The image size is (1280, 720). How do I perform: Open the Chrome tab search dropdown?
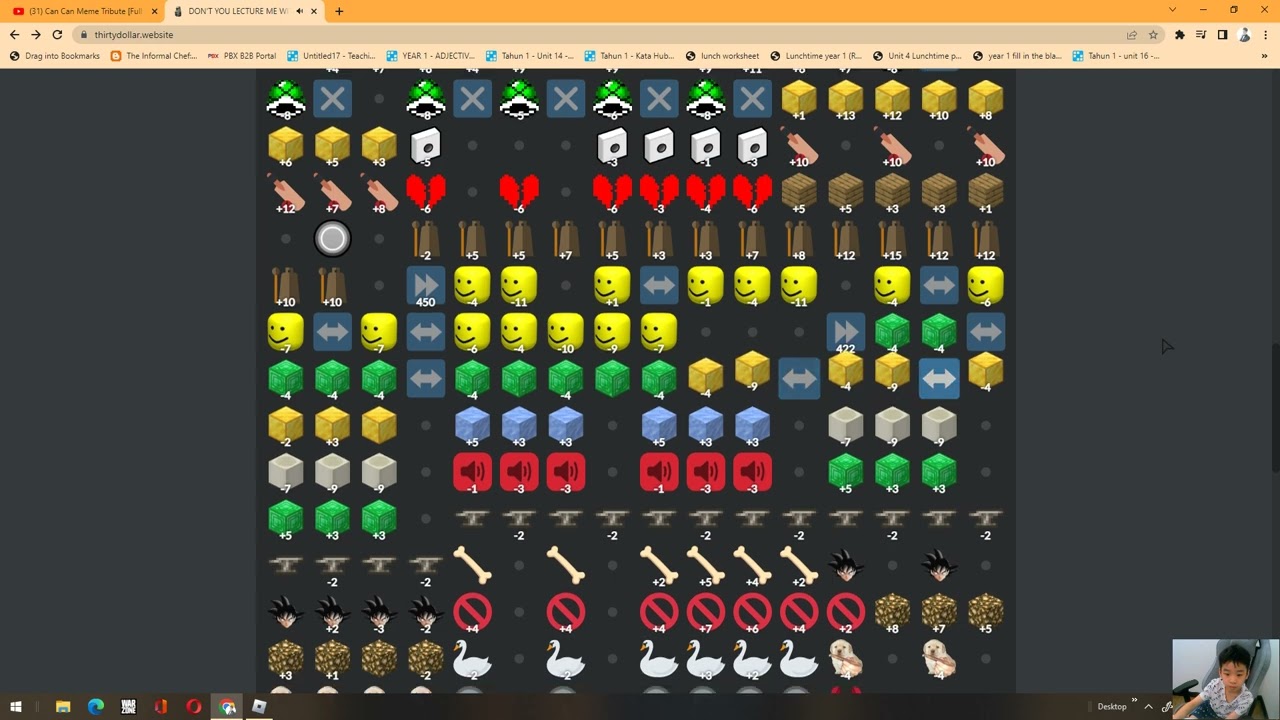click(1172, 10)
